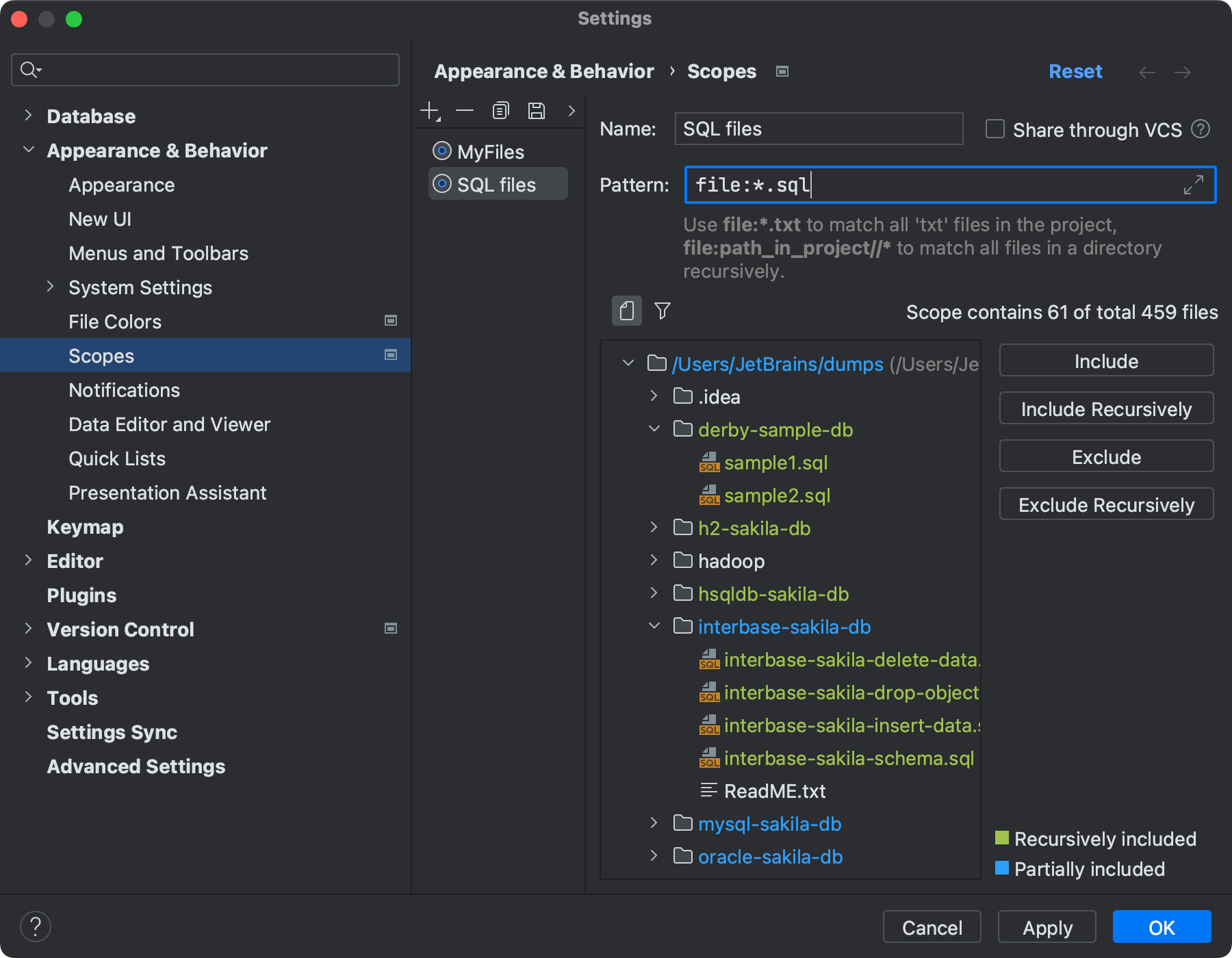Add a new scope

[430, 110]
